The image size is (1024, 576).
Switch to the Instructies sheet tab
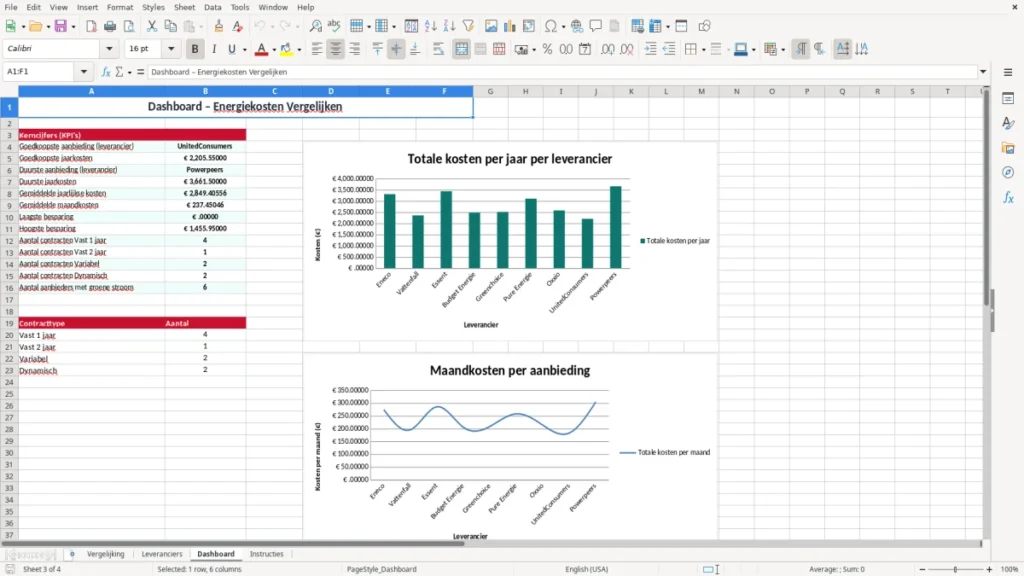pos(266,554)
